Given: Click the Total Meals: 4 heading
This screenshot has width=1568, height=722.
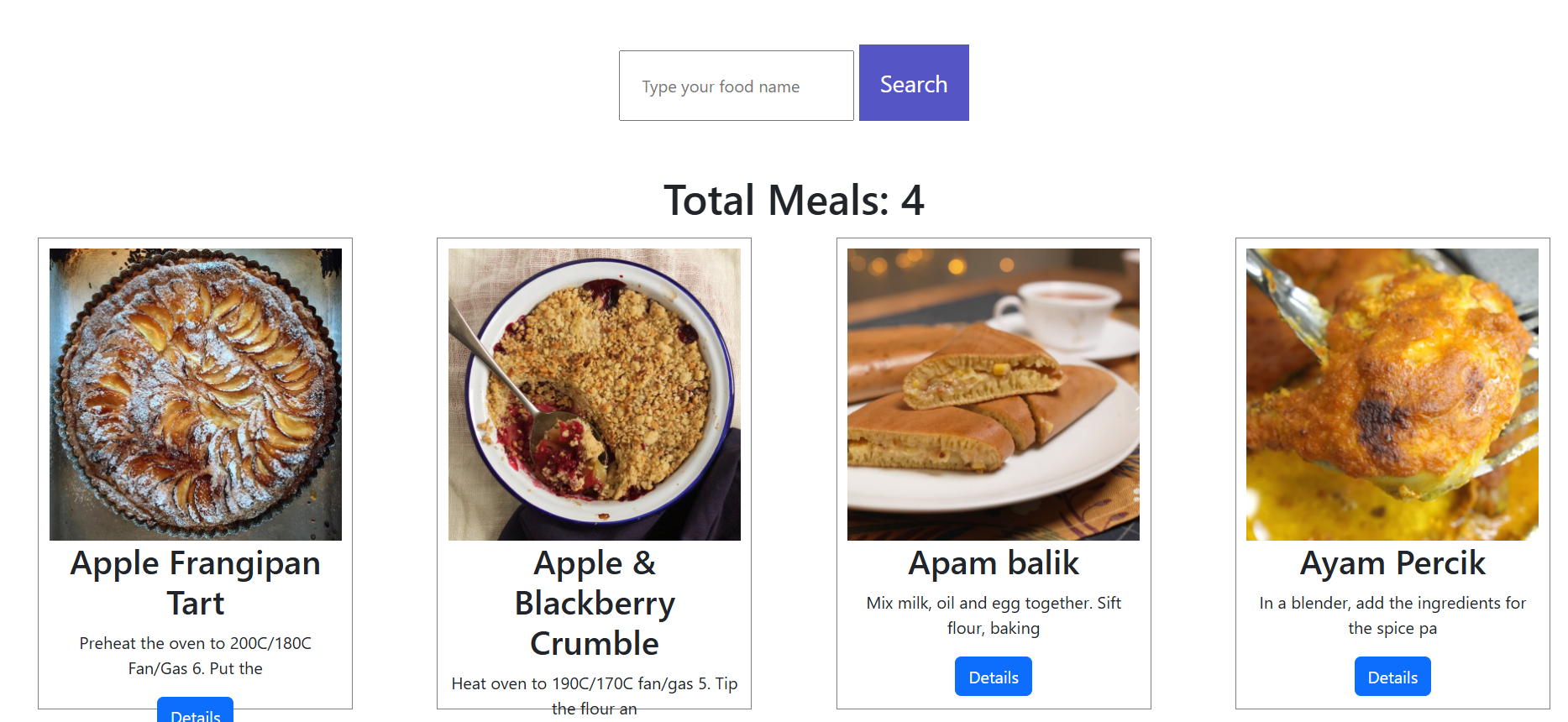Looking at the screenshot, I should click(793, 200).
